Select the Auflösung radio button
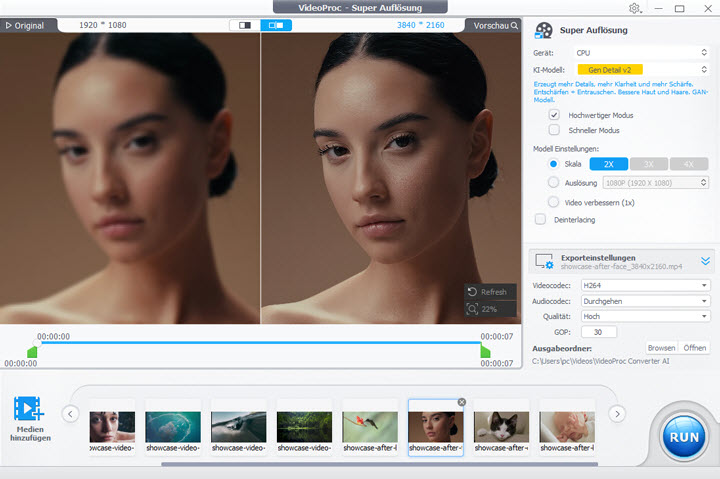The height and width of the screenshot is (479, 720). [553, 182]
